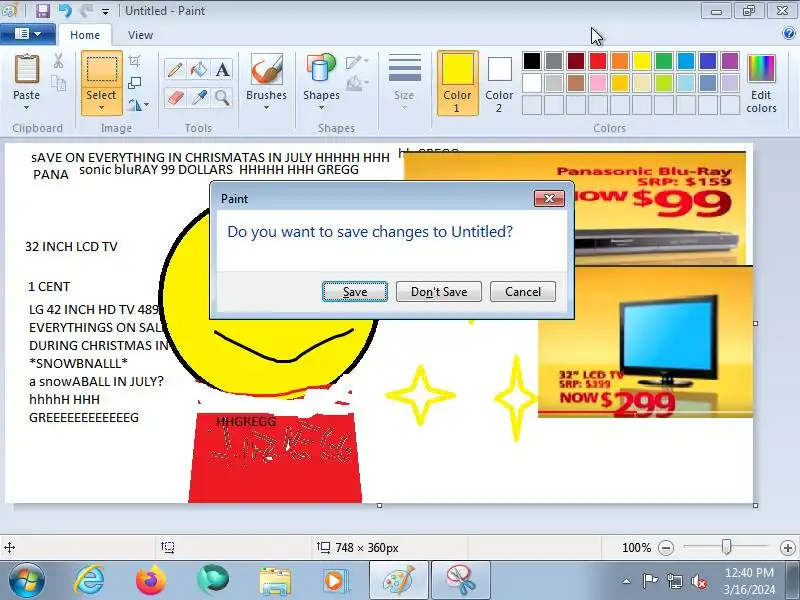This screenshot has width=800, height=600.
Task: Pick the black color swatch
Action: click(532, 61)
